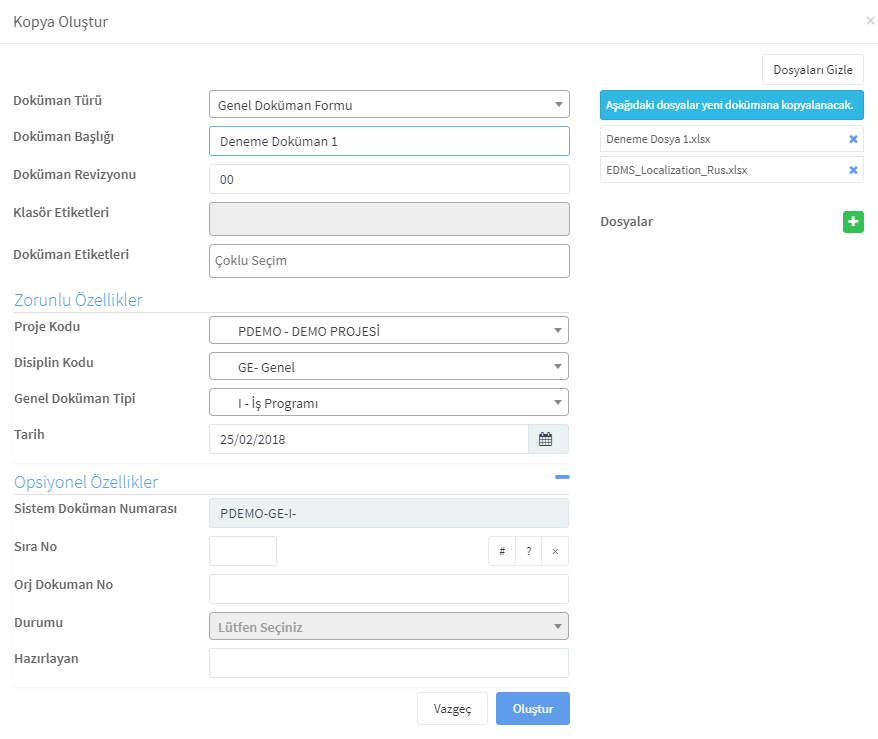
Task: Focus the Doküman Revizyonu field
Action: [x=389, y=179]
